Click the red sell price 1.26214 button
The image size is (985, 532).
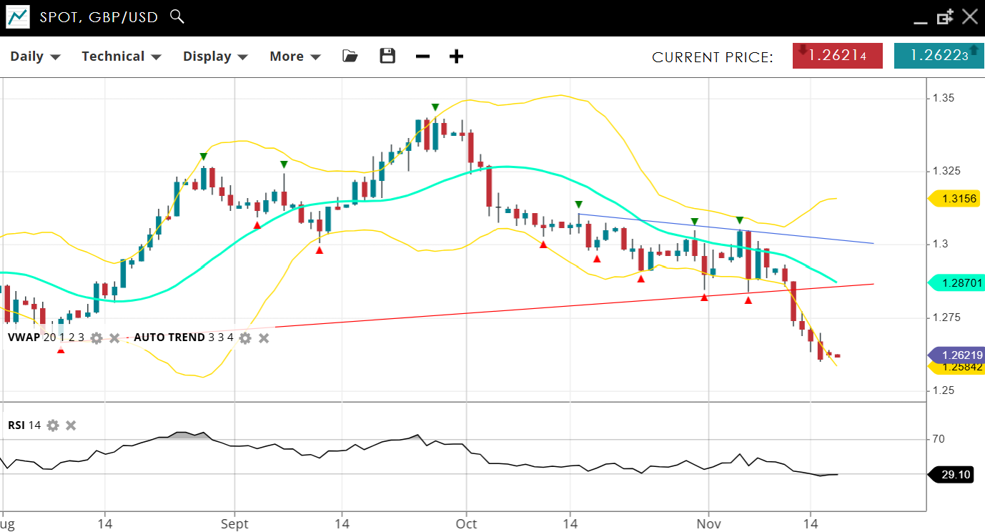[x=837, y=56]
